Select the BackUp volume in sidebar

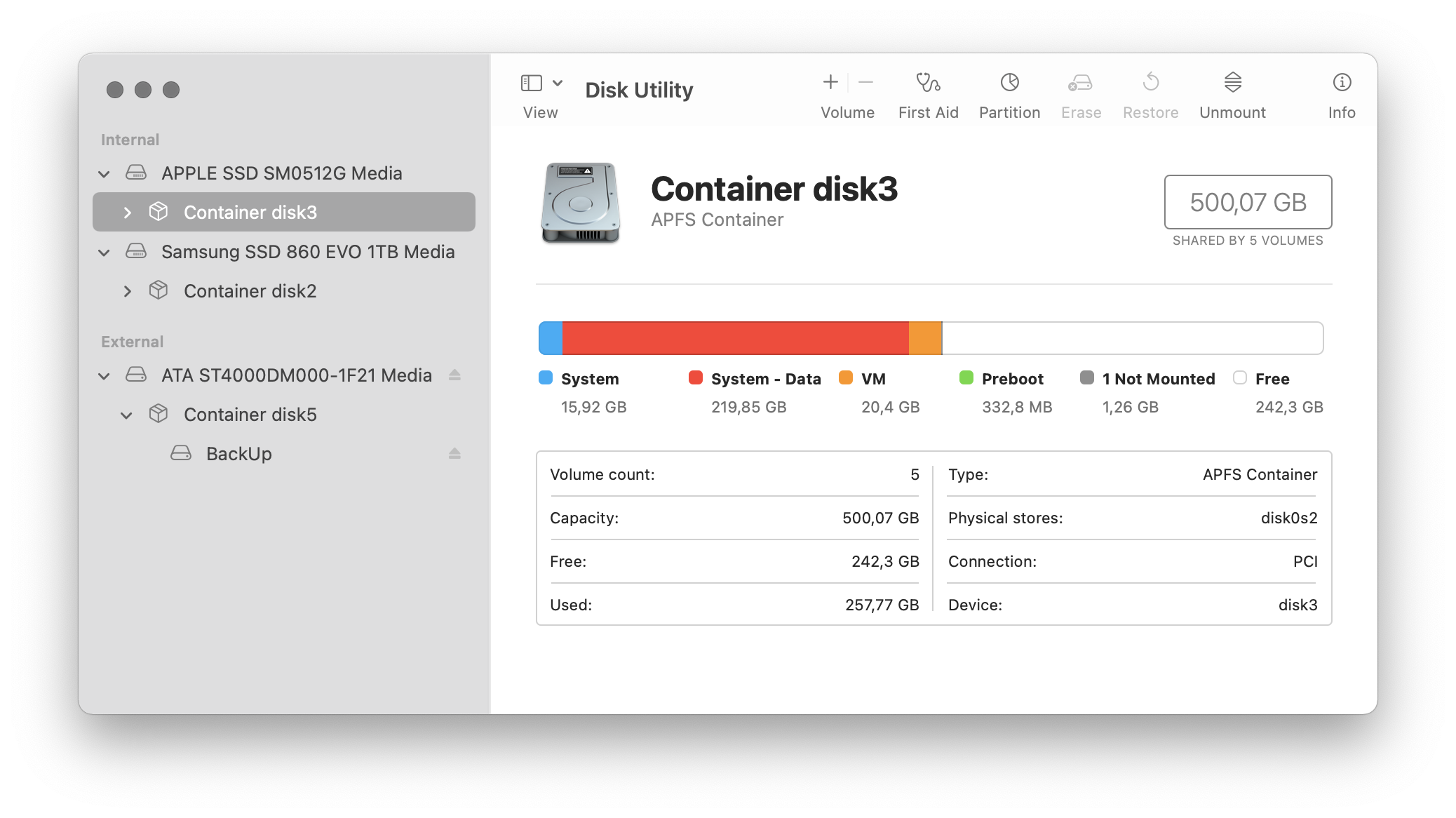tap(238, 454)
